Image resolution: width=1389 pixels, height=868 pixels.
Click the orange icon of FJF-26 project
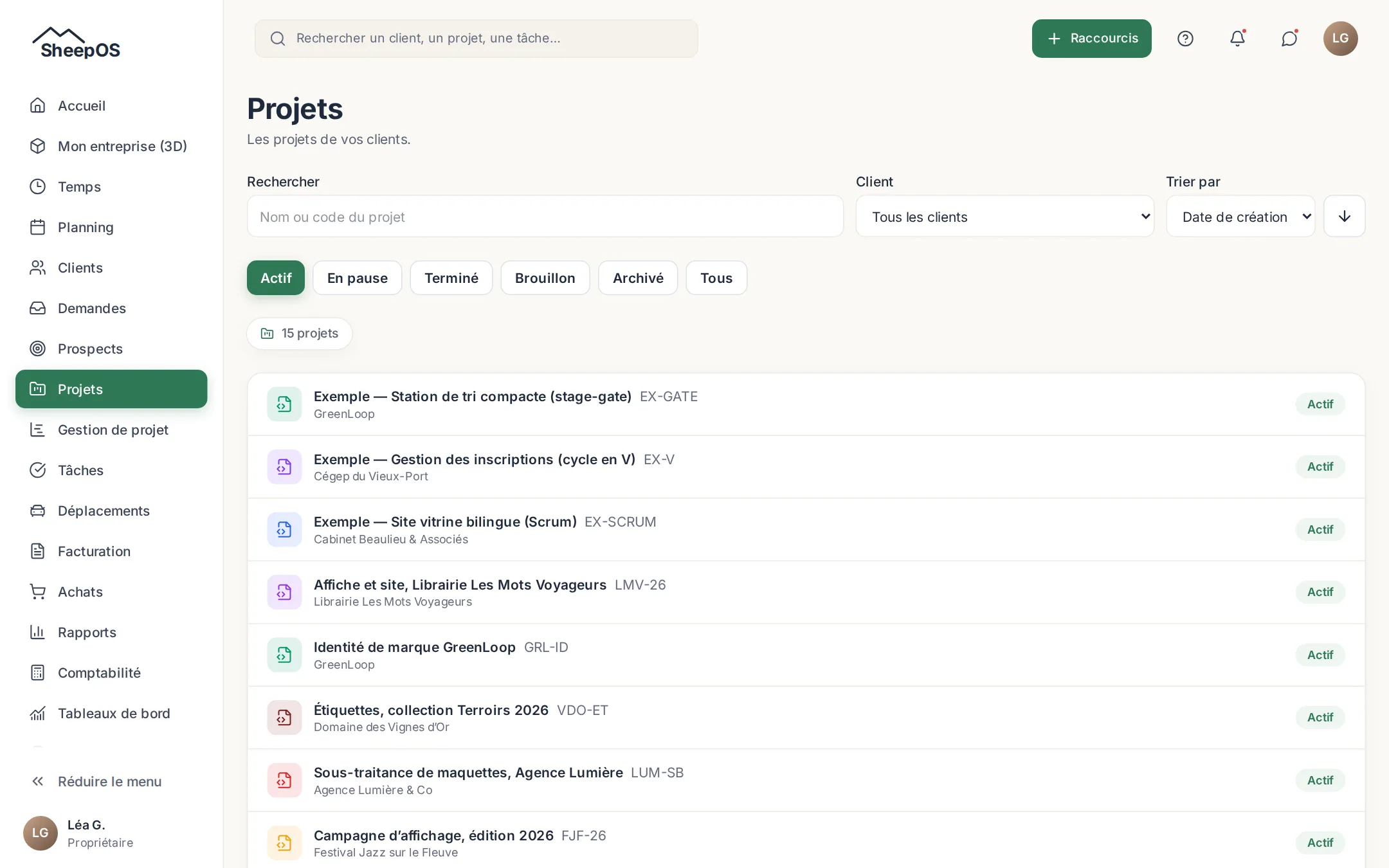(x=284, y=843)
